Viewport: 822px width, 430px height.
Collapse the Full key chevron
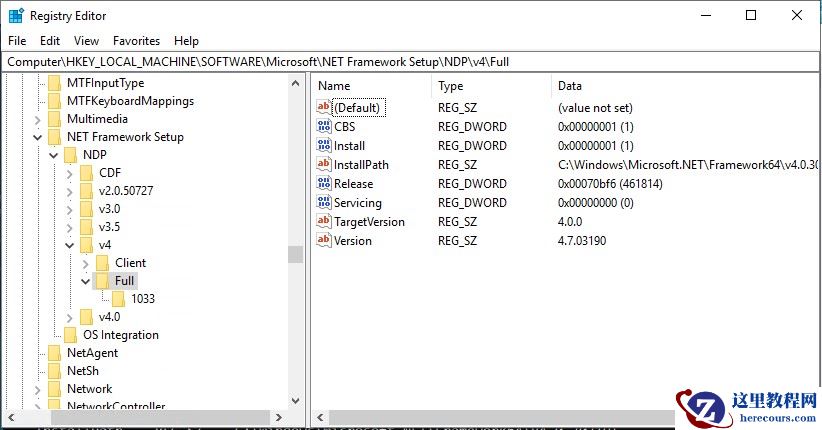86,281
